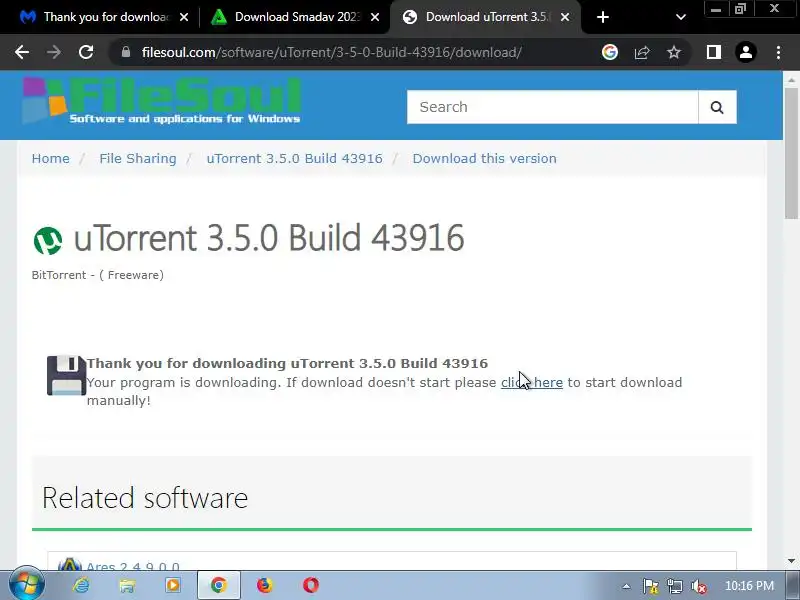800x600 pixels.
Task: Click the browser forward arrow
Action: tap(54, 52)
